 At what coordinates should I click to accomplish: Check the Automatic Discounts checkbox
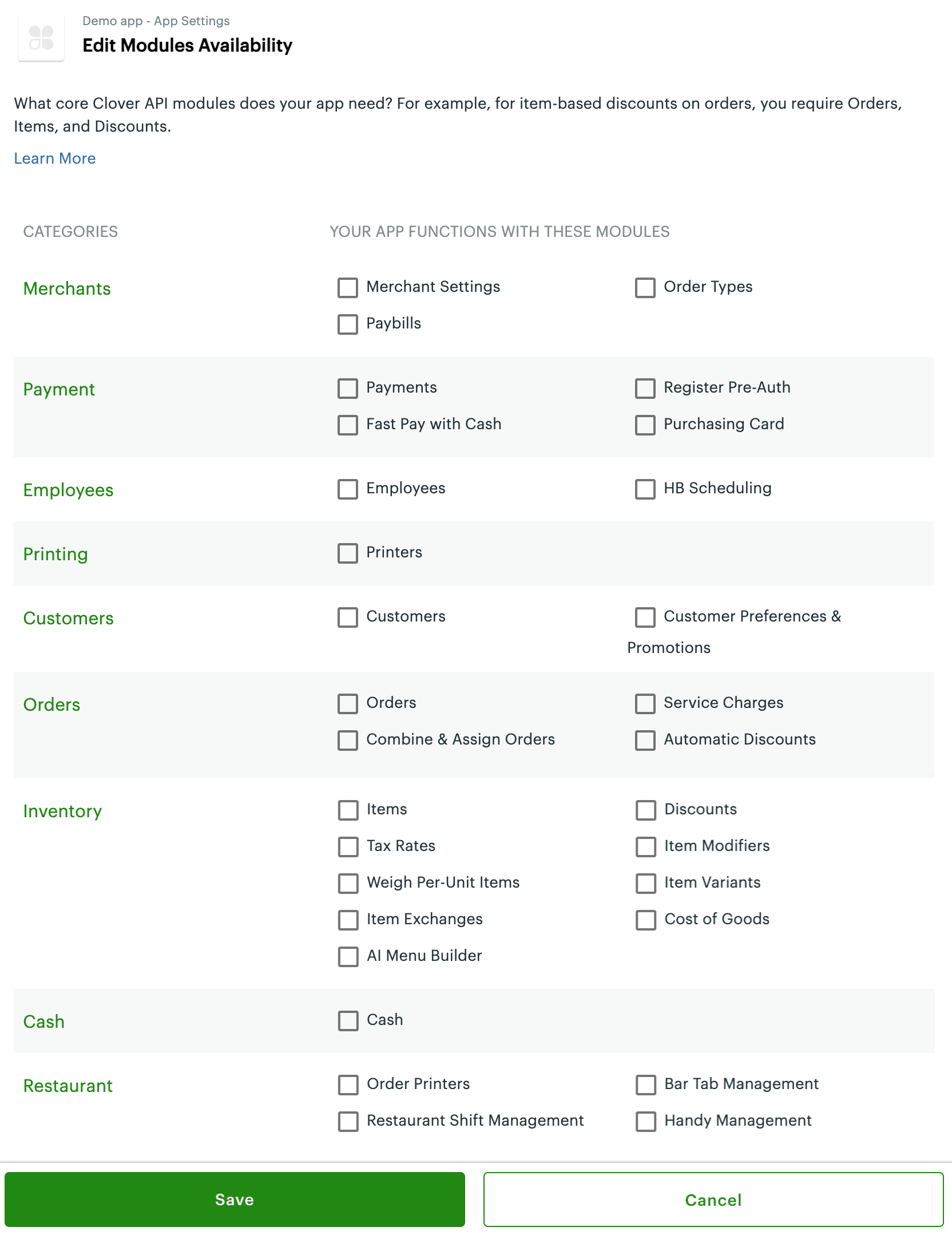(645, 741)
